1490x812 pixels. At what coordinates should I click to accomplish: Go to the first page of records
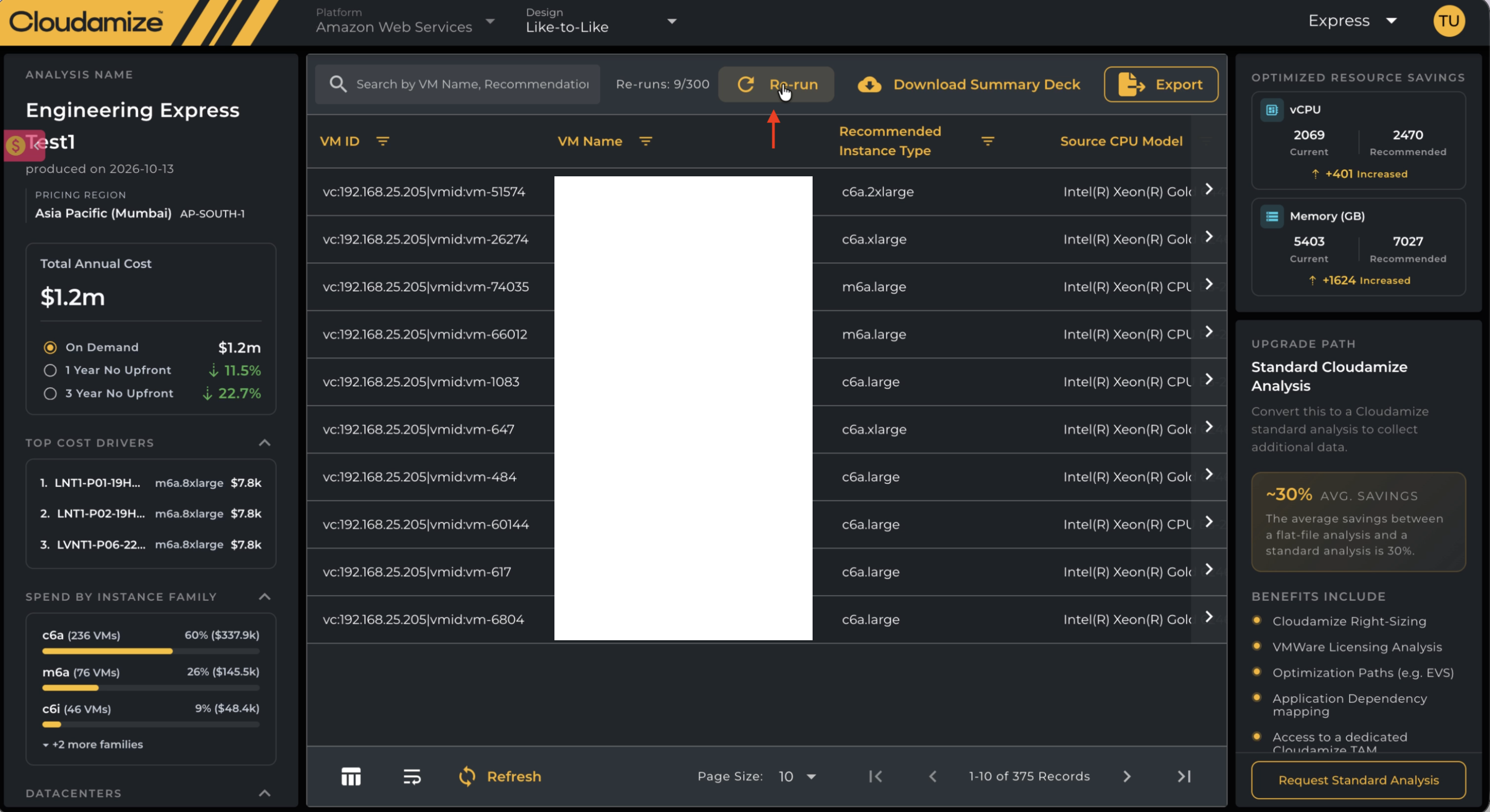click(875, 776)
